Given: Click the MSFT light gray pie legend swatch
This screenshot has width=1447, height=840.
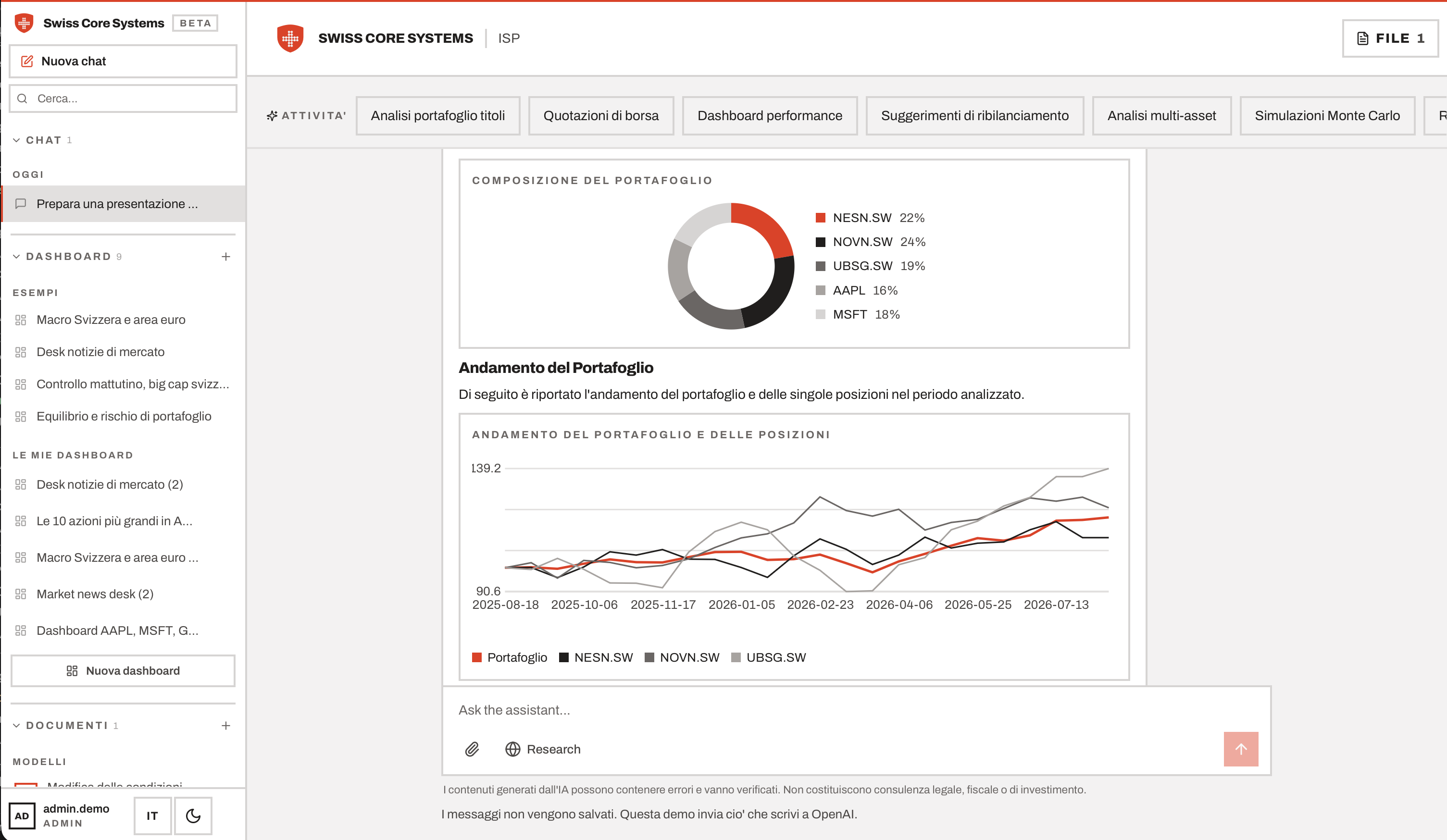Looking at the screenshot, I should click(x=821, y=315).
